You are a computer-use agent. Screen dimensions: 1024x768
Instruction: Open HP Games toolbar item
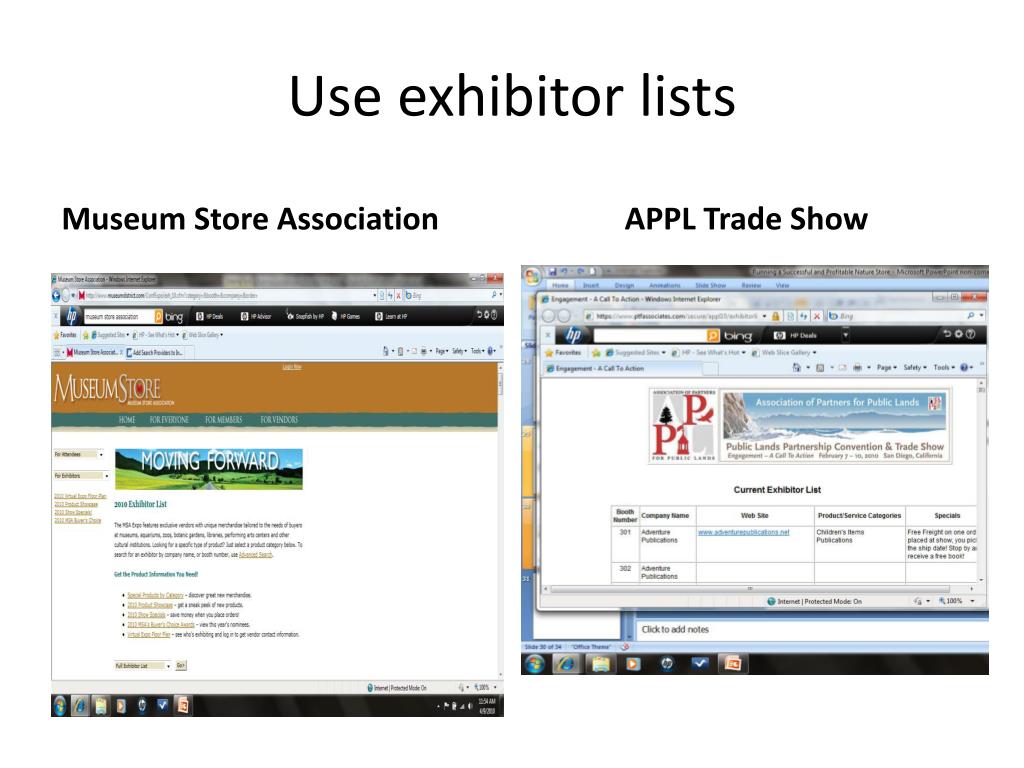[x=346, y=317]
